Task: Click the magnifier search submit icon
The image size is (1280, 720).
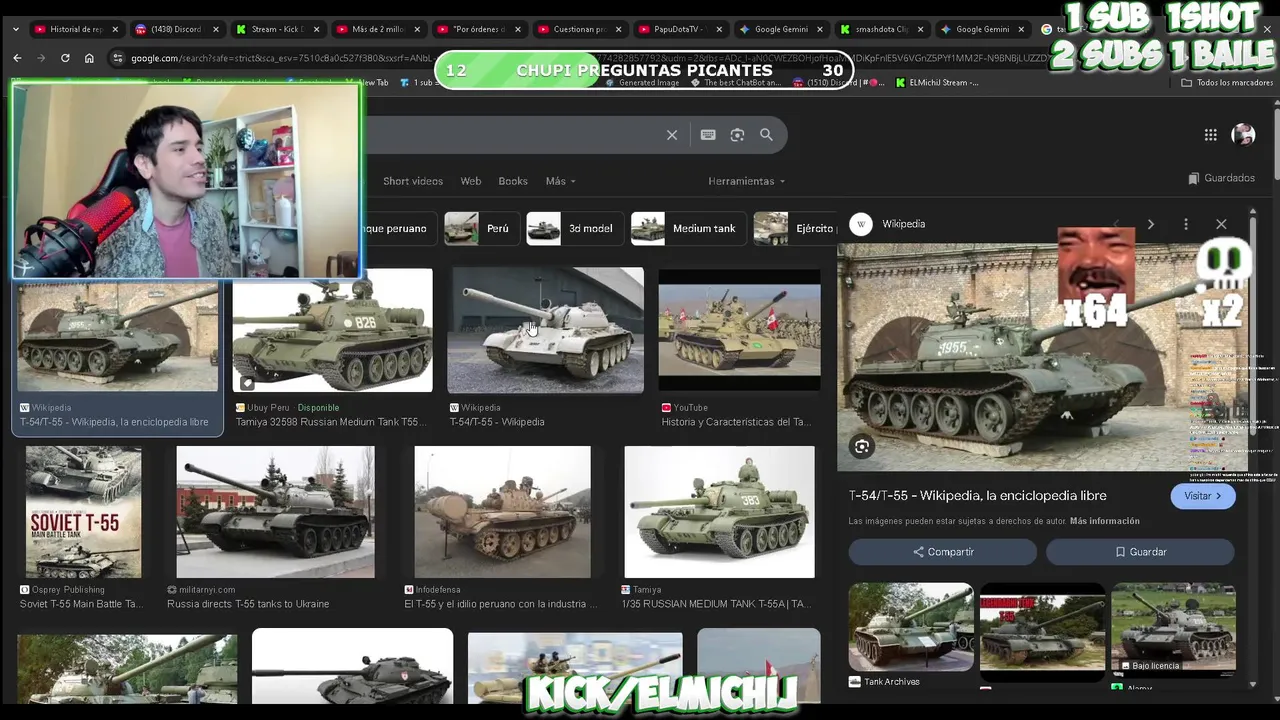Action: click(766, 135)
